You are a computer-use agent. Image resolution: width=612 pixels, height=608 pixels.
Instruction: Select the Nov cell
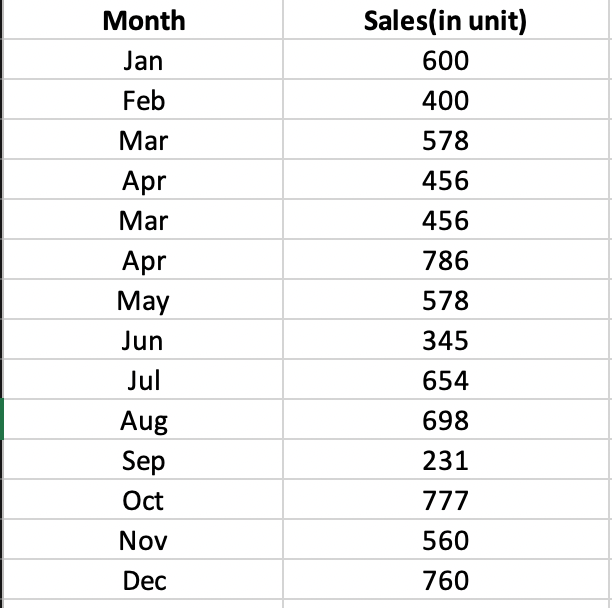point(143,541)
